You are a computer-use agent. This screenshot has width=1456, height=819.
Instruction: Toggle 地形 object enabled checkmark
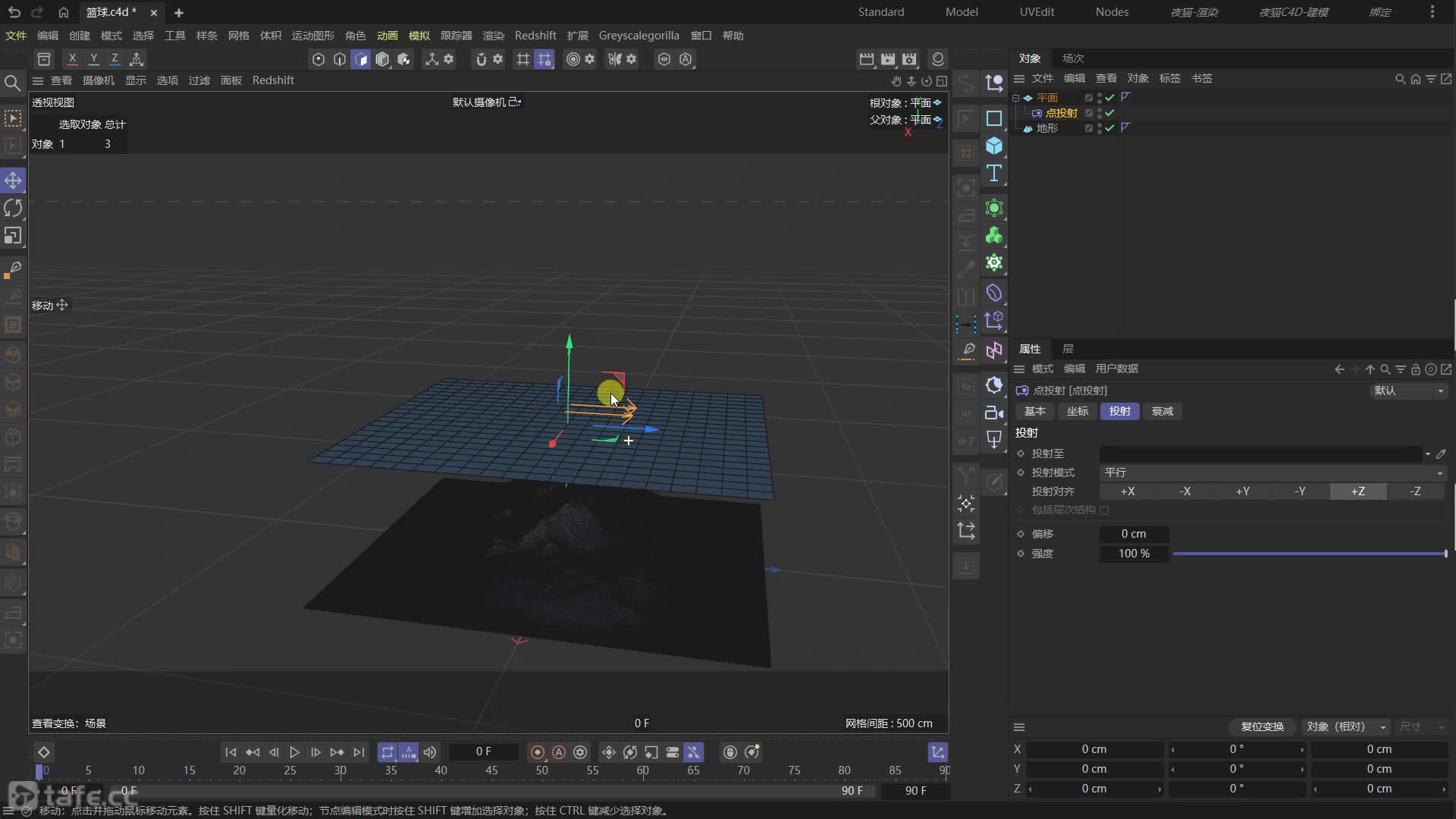click(x=1109, y=128)
